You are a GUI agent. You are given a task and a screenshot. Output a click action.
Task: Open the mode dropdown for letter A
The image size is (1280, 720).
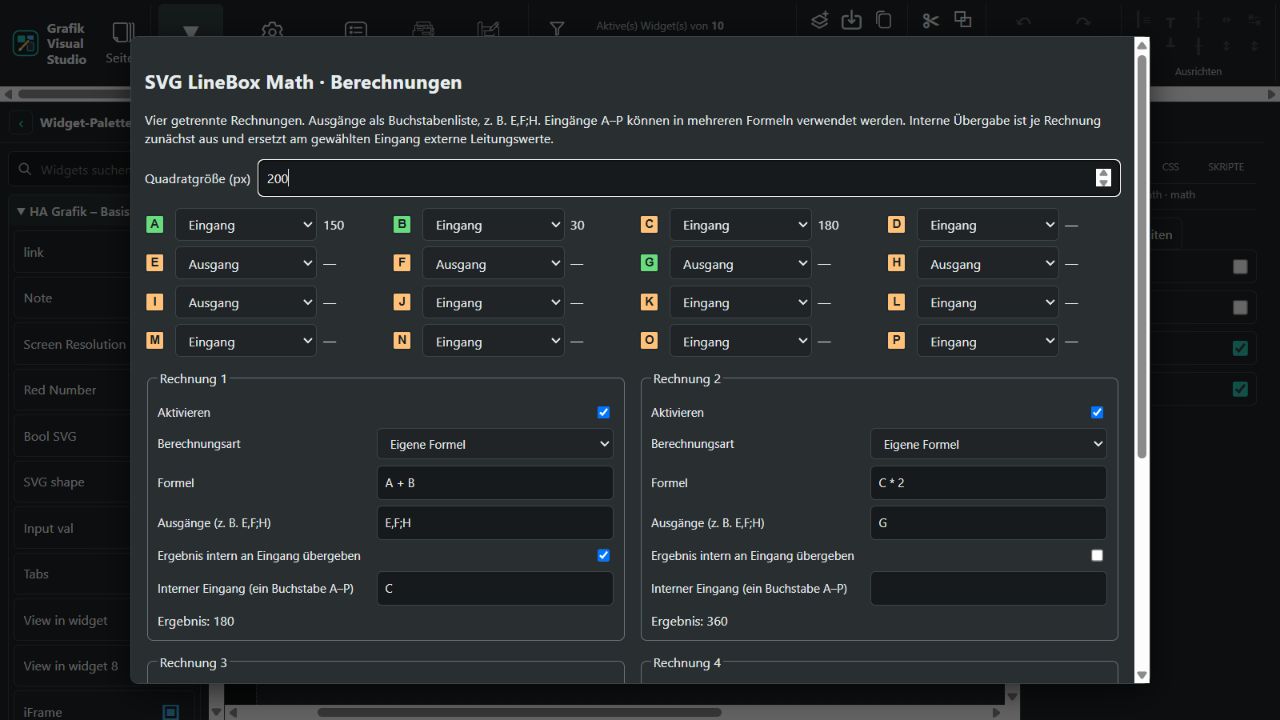click(x=246, y=225)
